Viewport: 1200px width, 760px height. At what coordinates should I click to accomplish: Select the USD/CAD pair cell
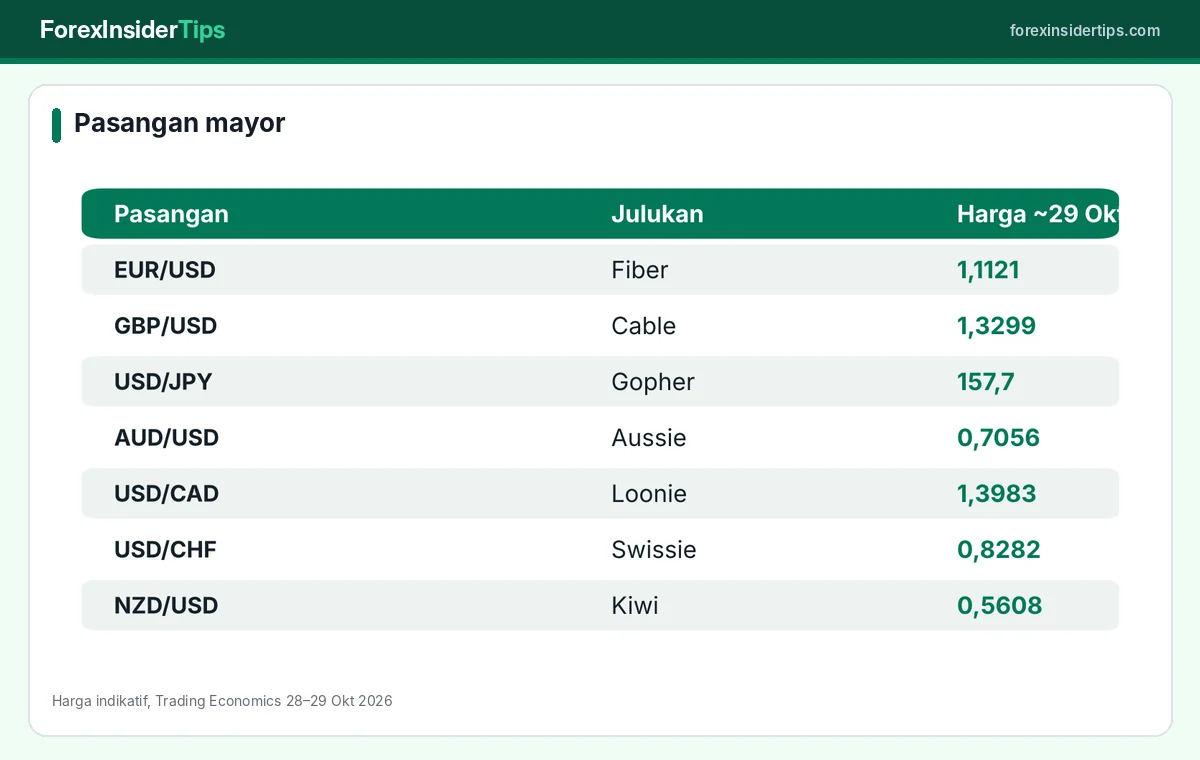pyautogui.click(x=166, y=494)
